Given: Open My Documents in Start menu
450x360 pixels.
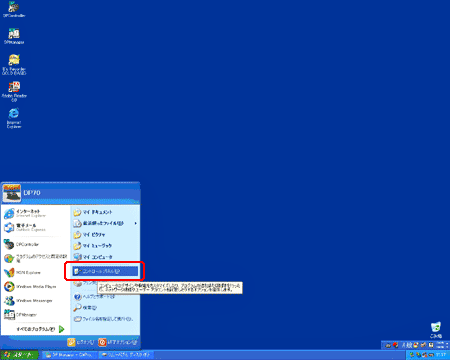Looking at the screenshot, I should (105, 212).
